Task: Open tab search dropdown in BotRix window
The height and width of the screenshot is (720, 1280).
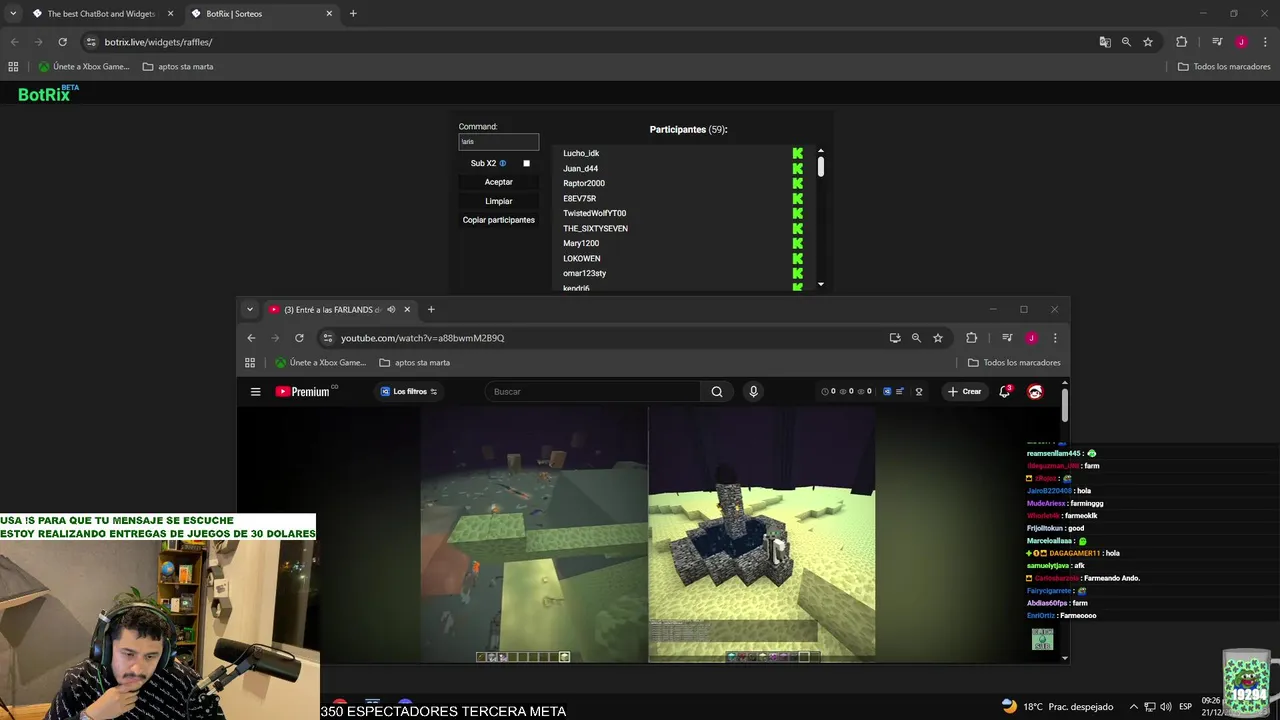Action: [13, 14]
